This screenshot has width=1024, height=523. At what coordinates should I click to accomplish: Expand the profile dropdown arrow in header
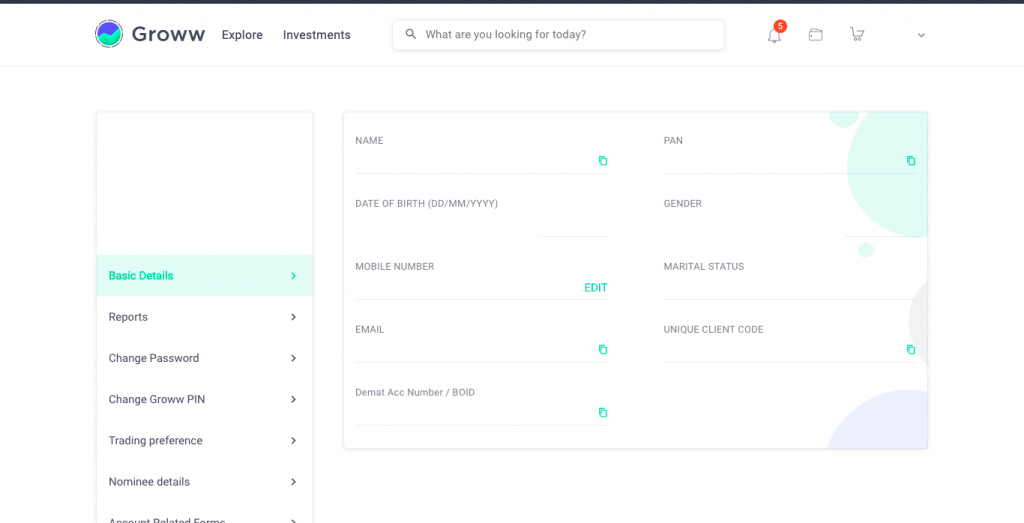(921, 35)
